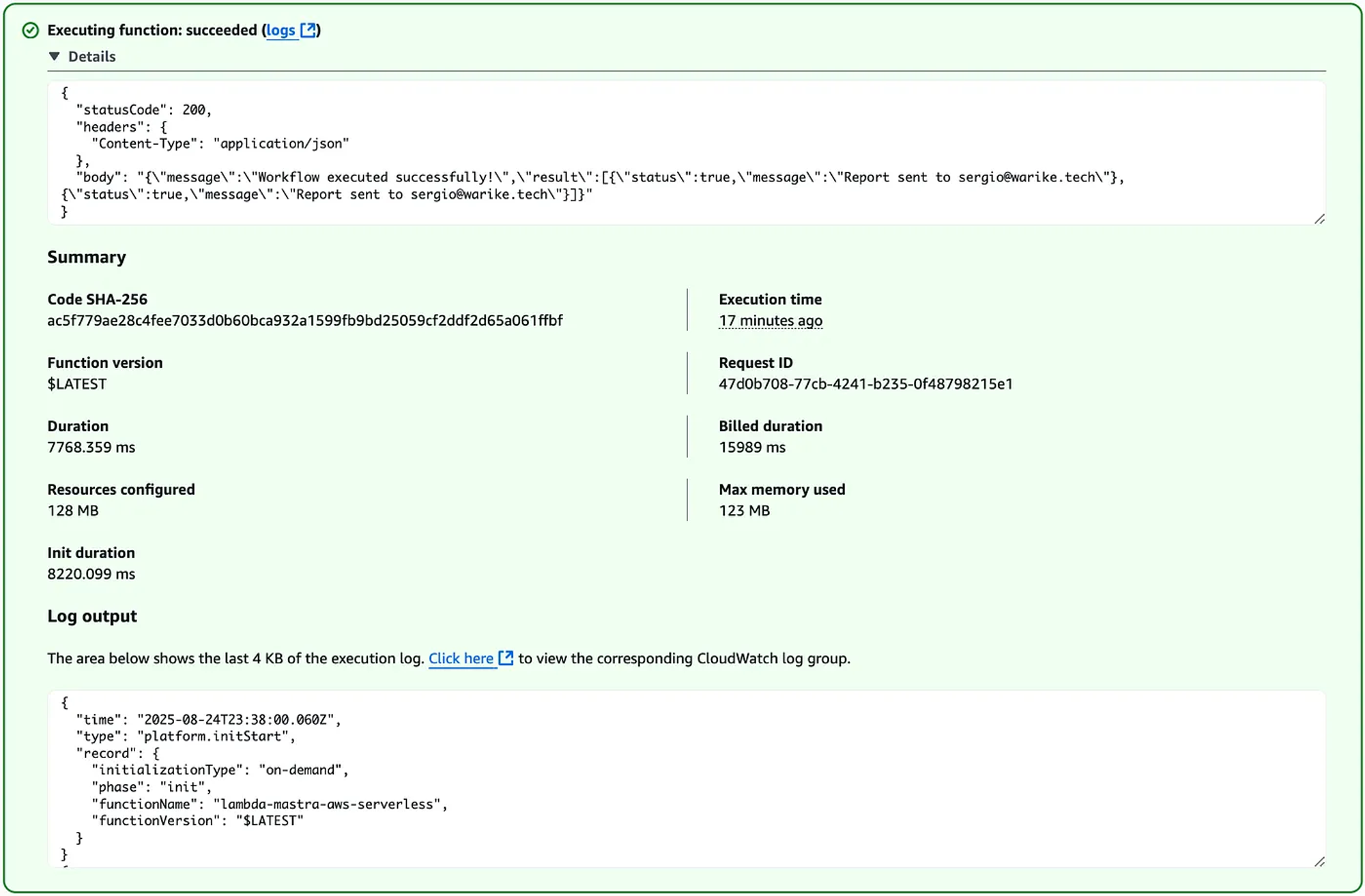The width and height of the screenshot is (1365, 896).
Task: Click the Max memory used 123 MB value
Action: [744, 511]
